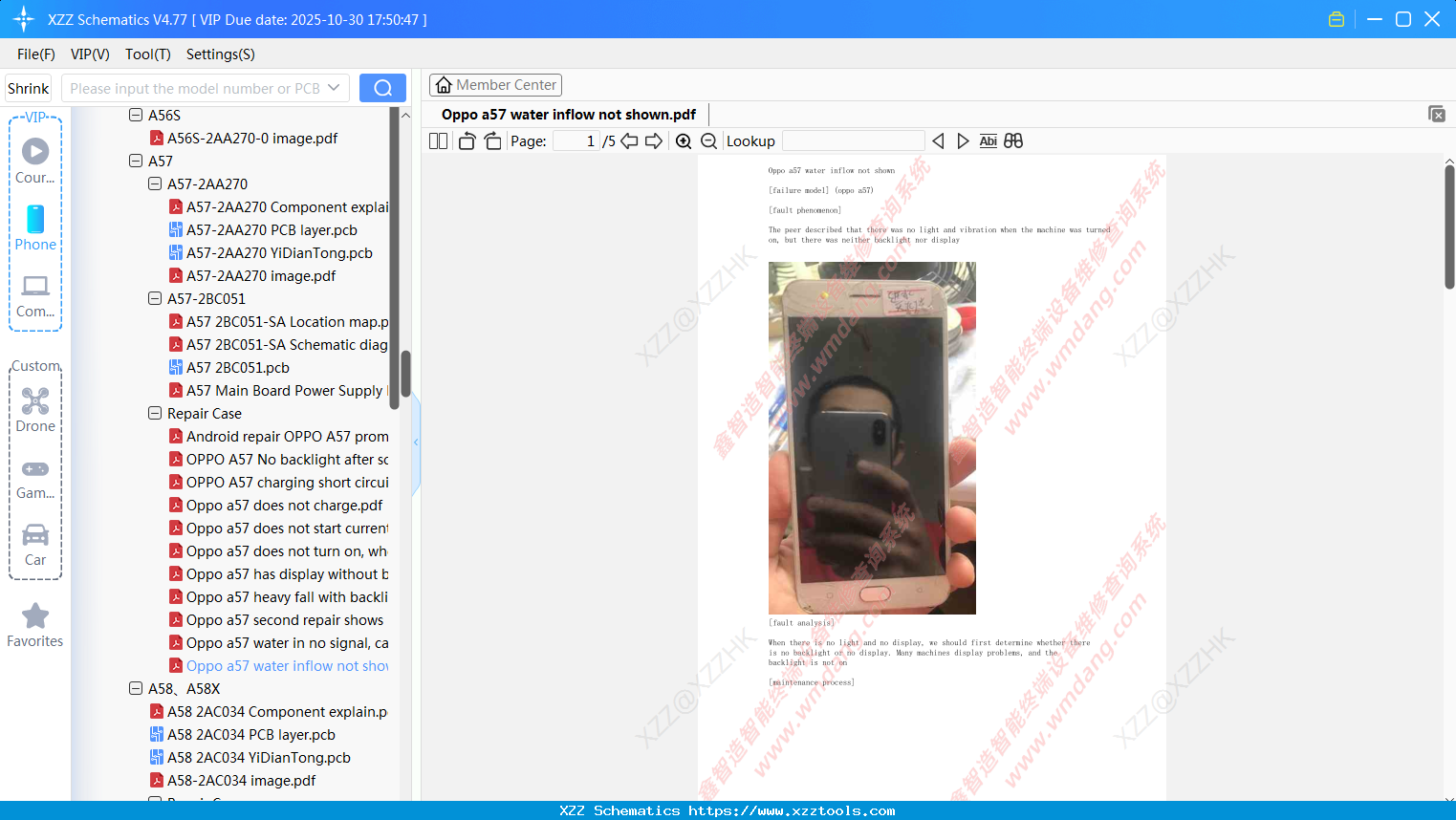The height and width of the screenshot is (820, 1456).
Task: Focus the model number search field
Action: [195, 88]
